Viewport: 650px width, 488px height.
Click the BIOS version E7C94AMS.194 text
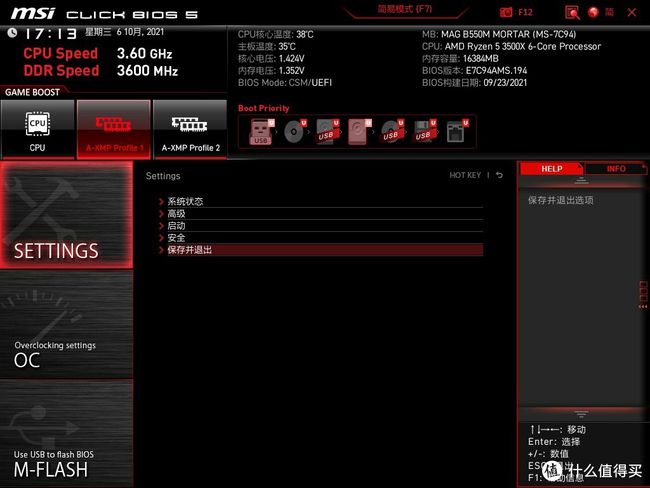(475, 70)
